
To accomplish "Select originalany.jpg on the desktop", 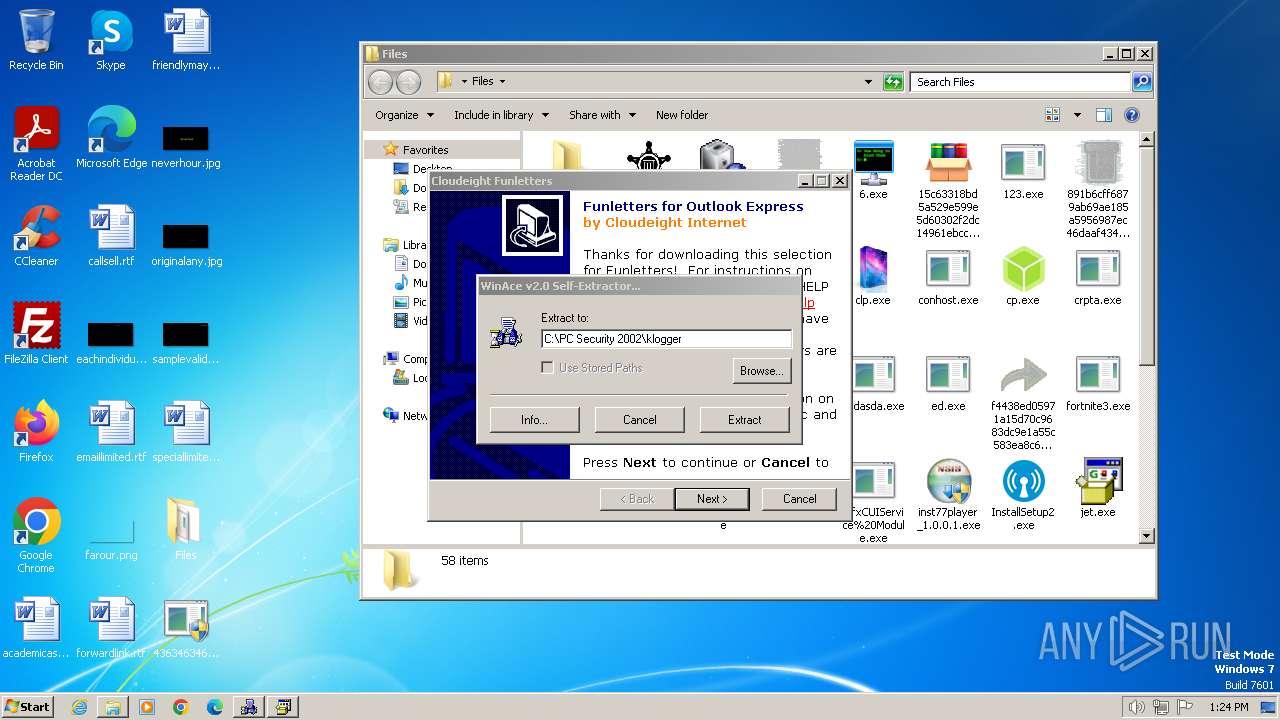I will [186, 243].
